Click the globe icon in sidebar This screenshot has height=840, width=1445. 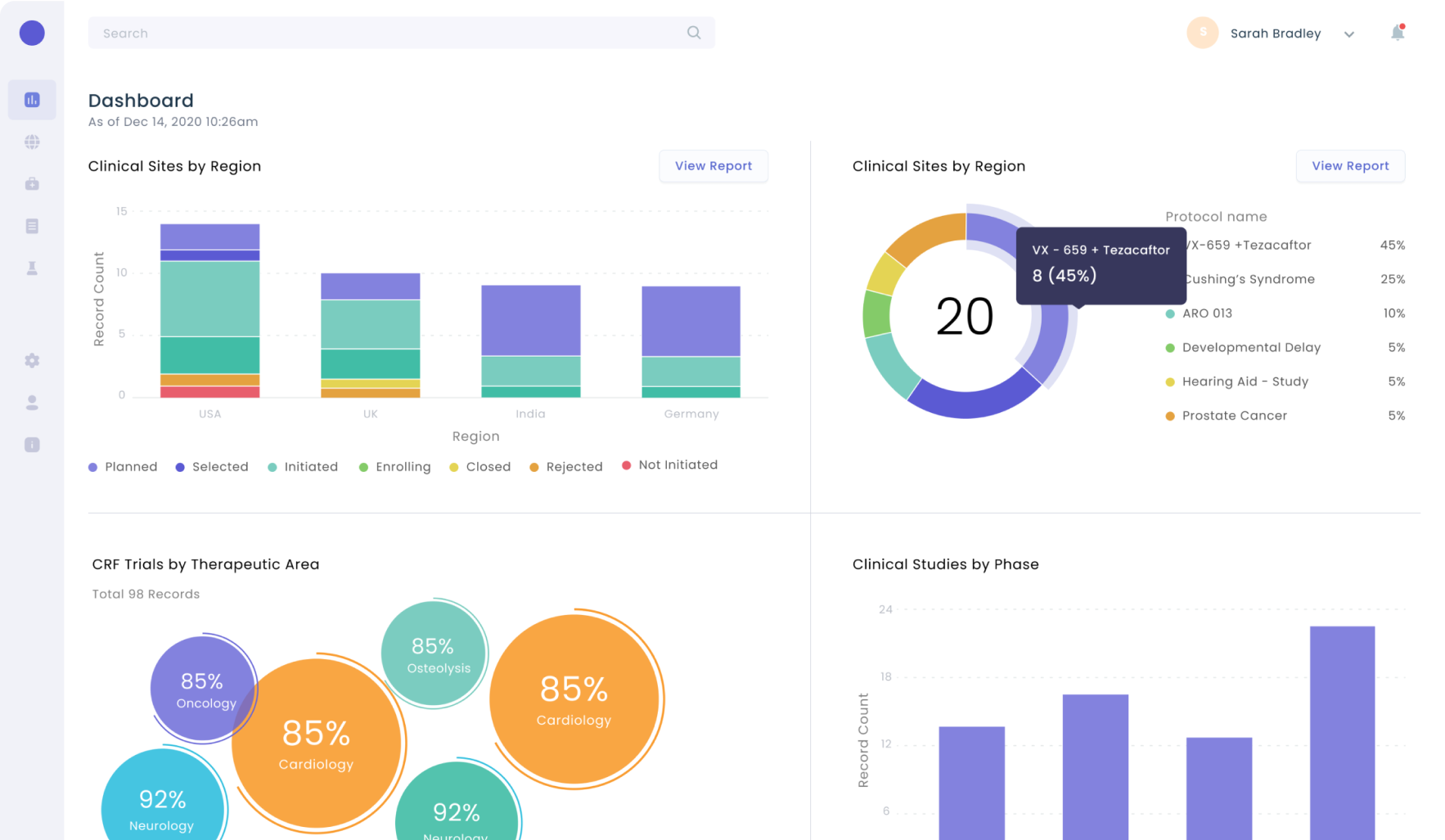click(x=32, y=142)
